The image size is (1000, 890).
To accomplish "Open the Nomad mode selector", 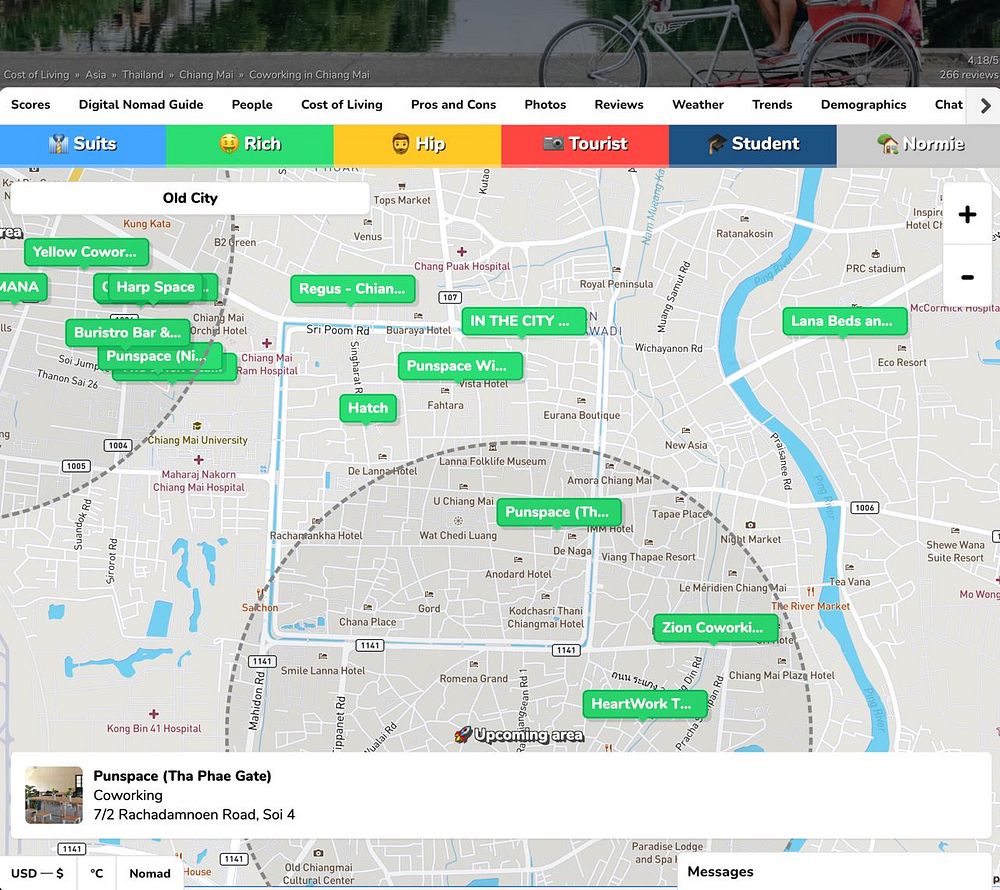I will [x=150, y=873].
